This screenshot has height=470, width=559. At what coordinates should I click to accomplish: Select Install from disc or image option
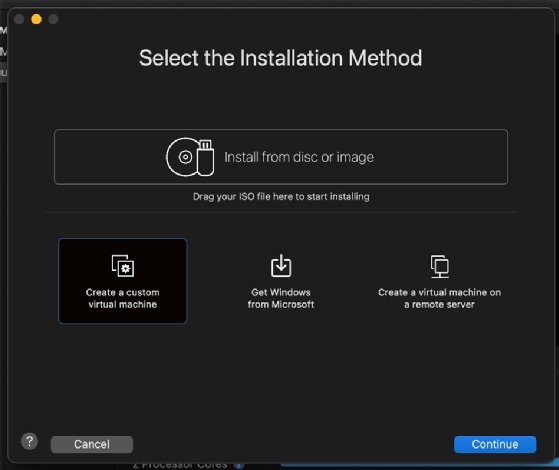(281, 157)
